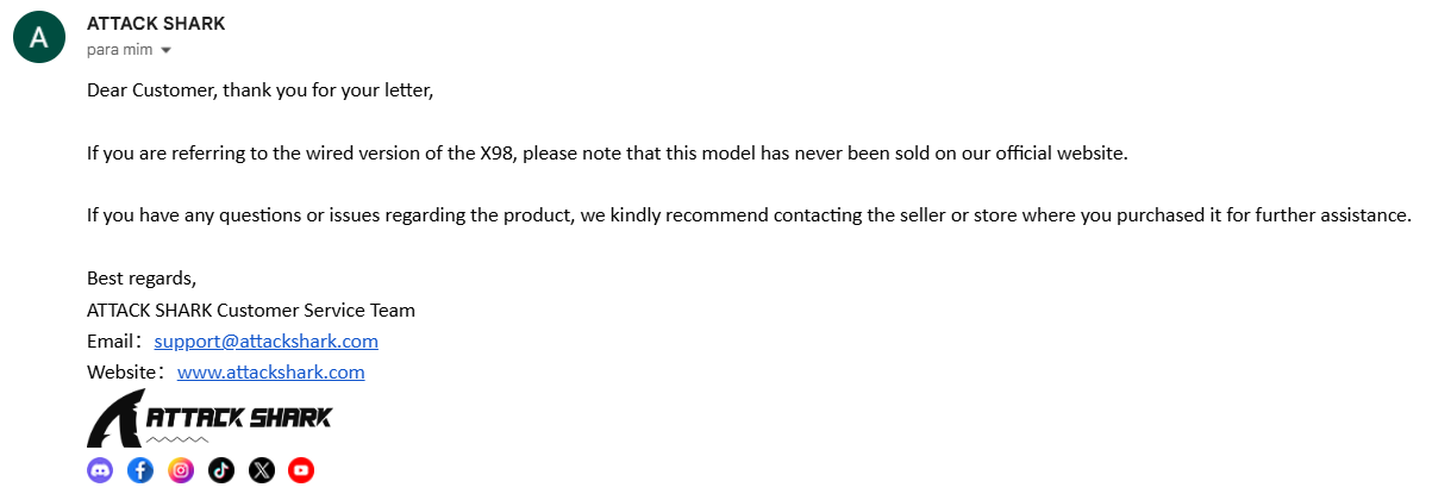Click the 'ATTACK SHARK Customer Service Team' line
Screen dimensions: 1451x500
pyautogui.click(x=251, y=310)
